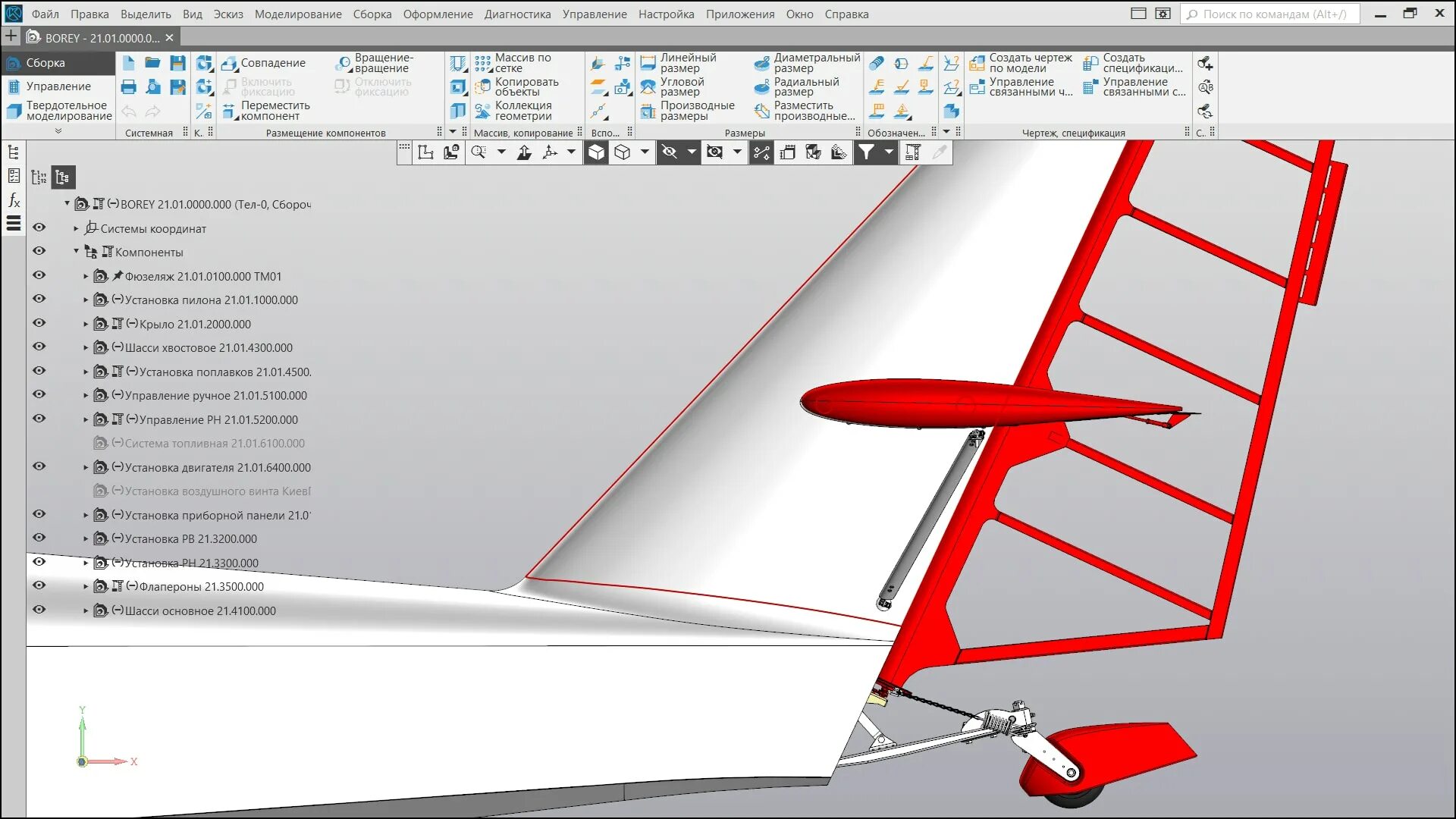
Task: Expand the Системы координат tree node
Action: 76,228
